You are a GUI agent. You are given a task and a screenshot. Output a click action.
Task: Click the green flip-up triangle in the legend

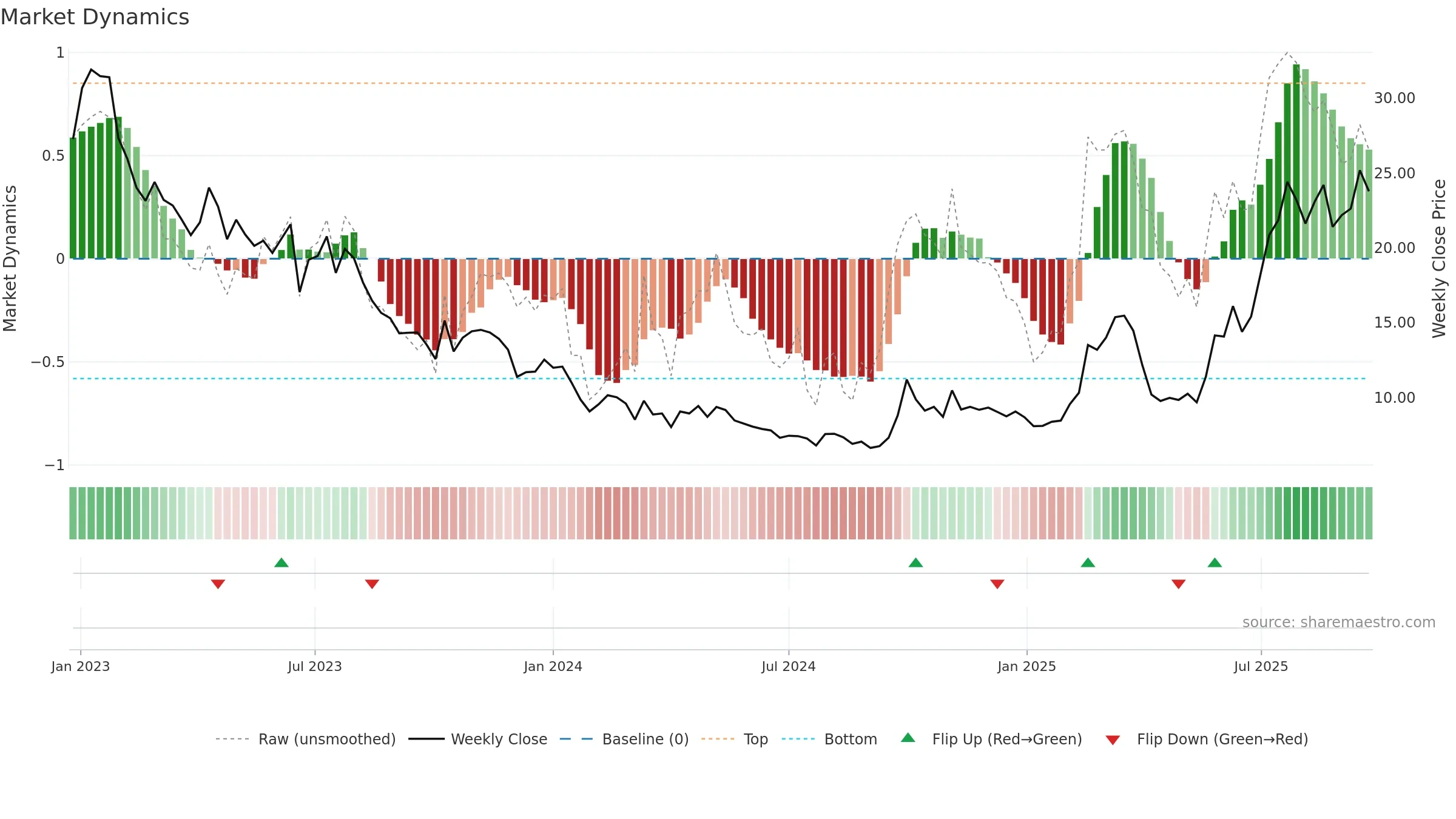[x=908, y=738]
